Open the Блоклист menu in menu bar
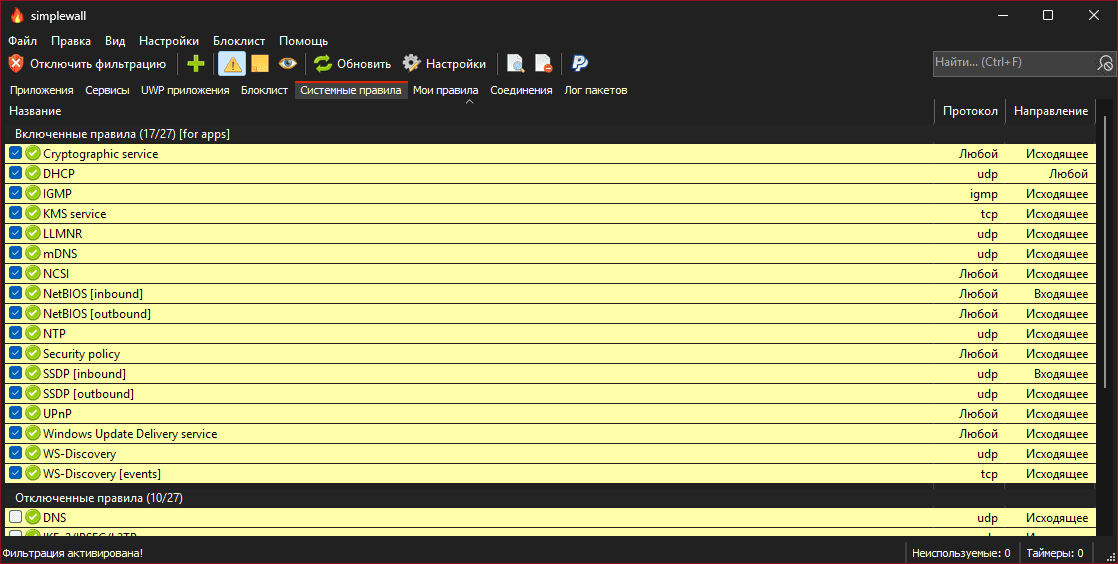 [239, 41]
